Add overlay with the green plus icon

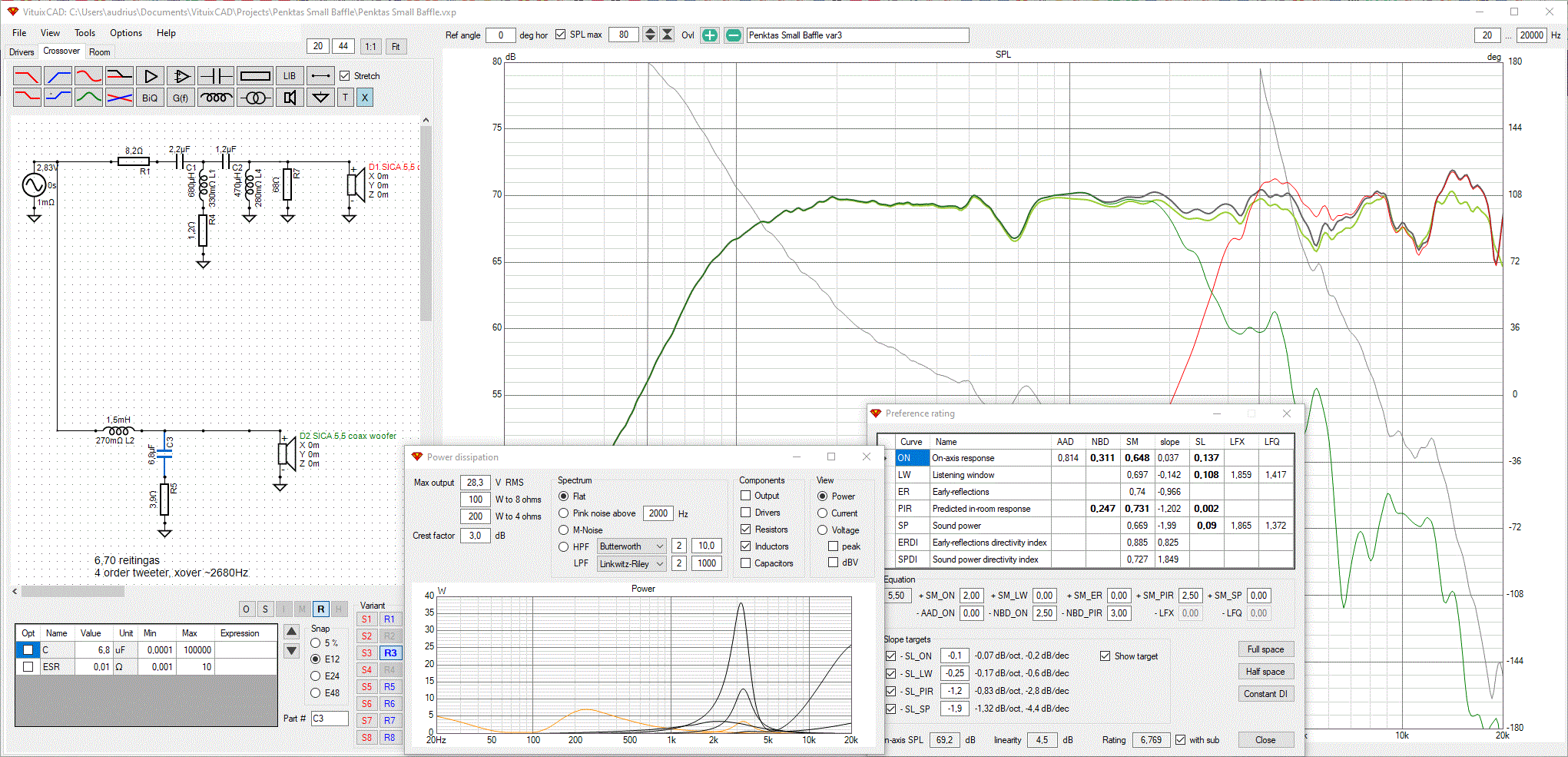[x=710, y=35]
